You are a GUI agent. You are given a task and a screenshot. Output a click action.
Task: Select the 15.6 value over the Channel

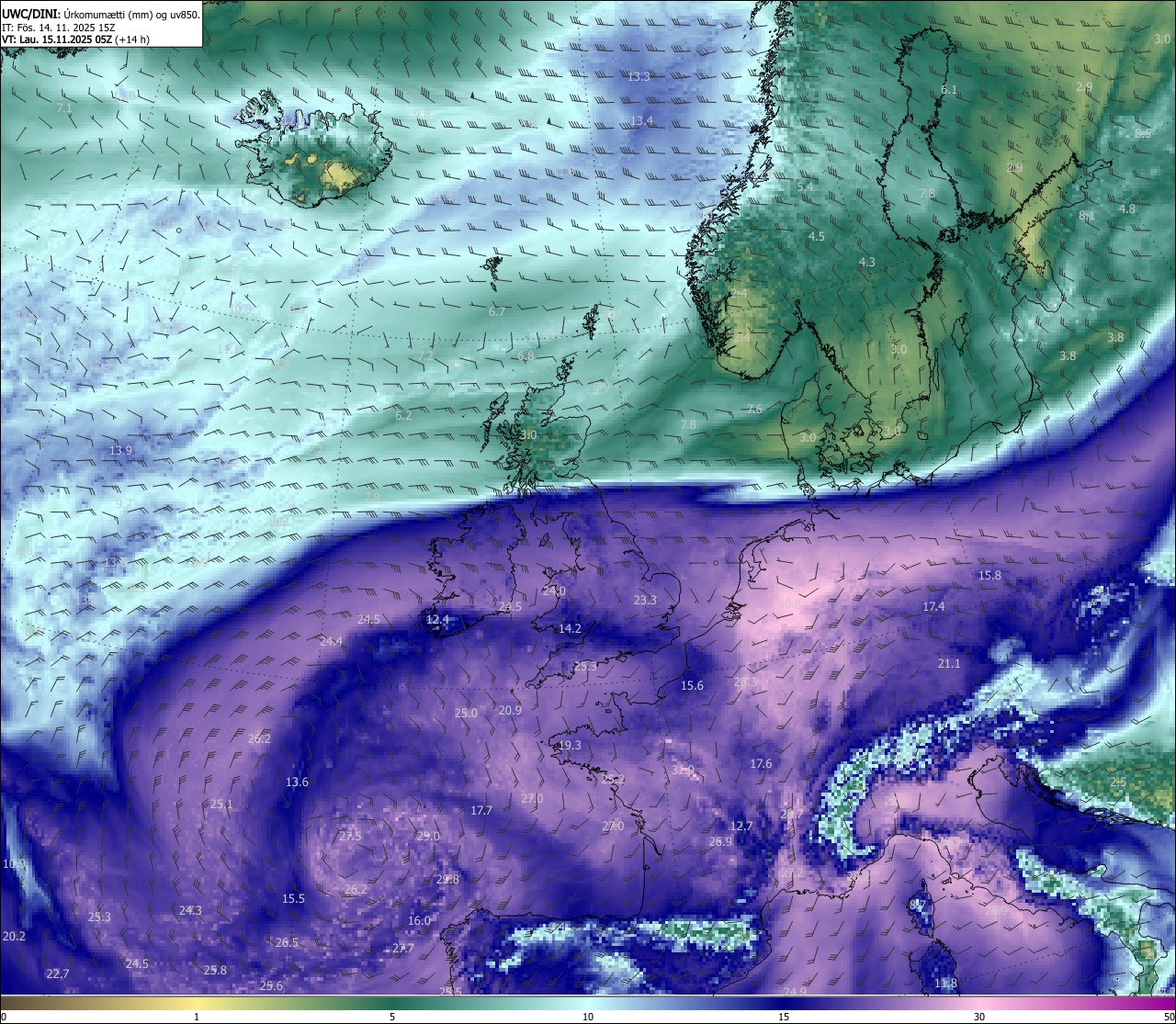click(x=692, y=686)
